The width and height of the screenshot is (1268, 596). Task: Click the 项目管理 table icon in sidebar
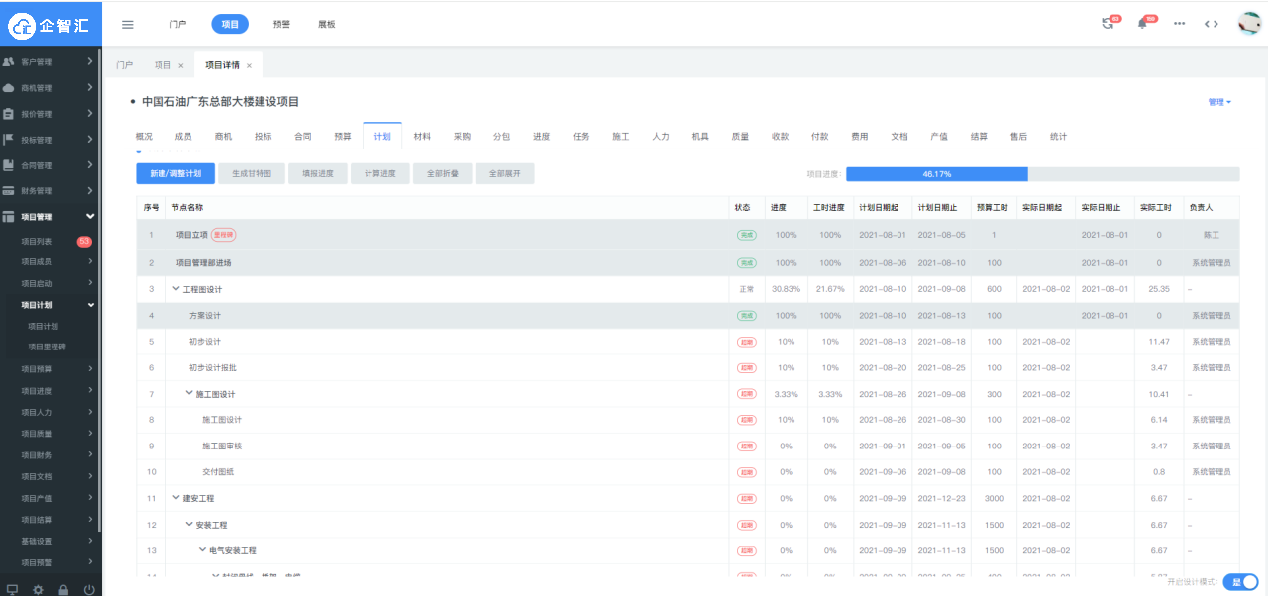pyautogui.click(x=9, y=217)
